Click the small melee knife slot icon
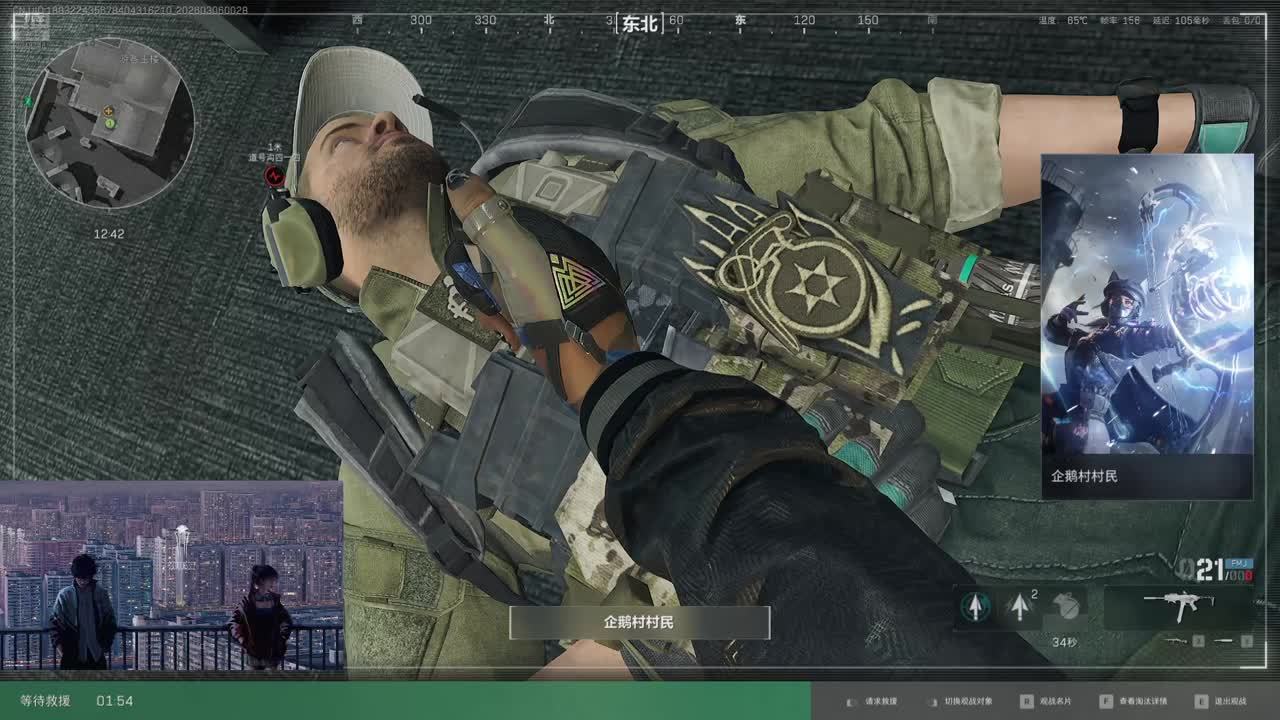 1224,641
